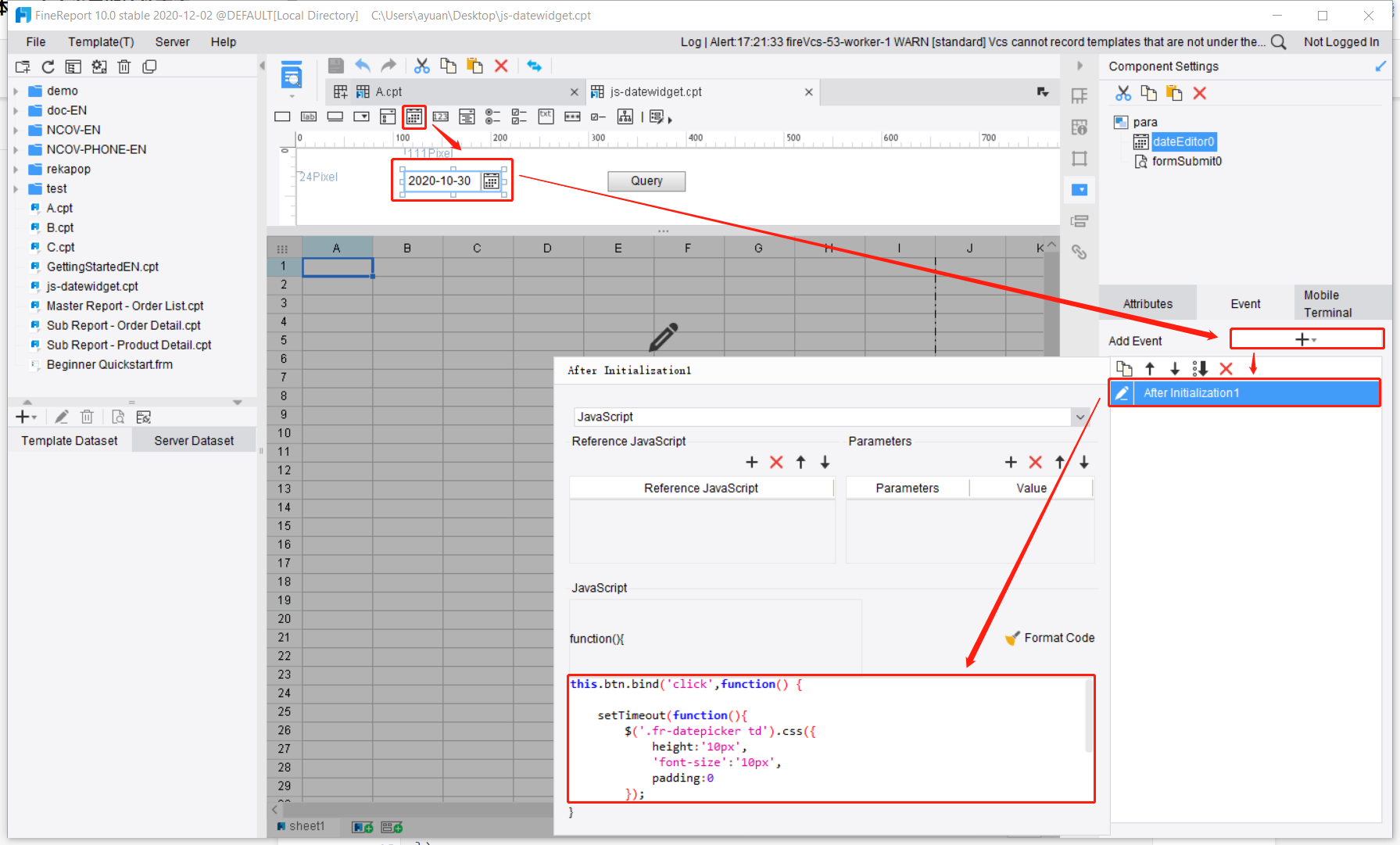Click the Cut icon in Component Settings

pyautogui.click(x=1123, y=93)
